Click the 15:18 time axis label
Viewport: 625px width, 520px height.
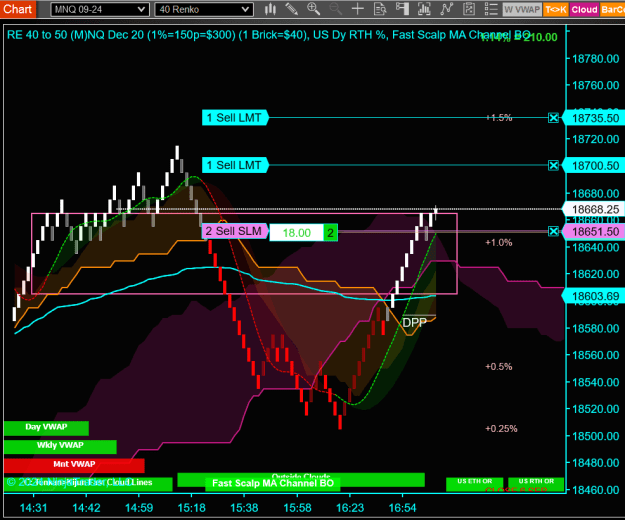[x=192, y=508]
